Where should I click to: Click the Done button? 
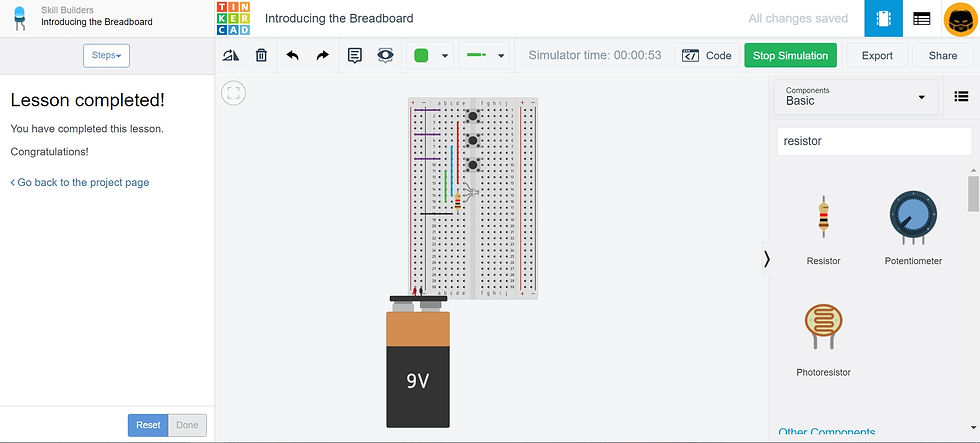(x=187, y=425)
